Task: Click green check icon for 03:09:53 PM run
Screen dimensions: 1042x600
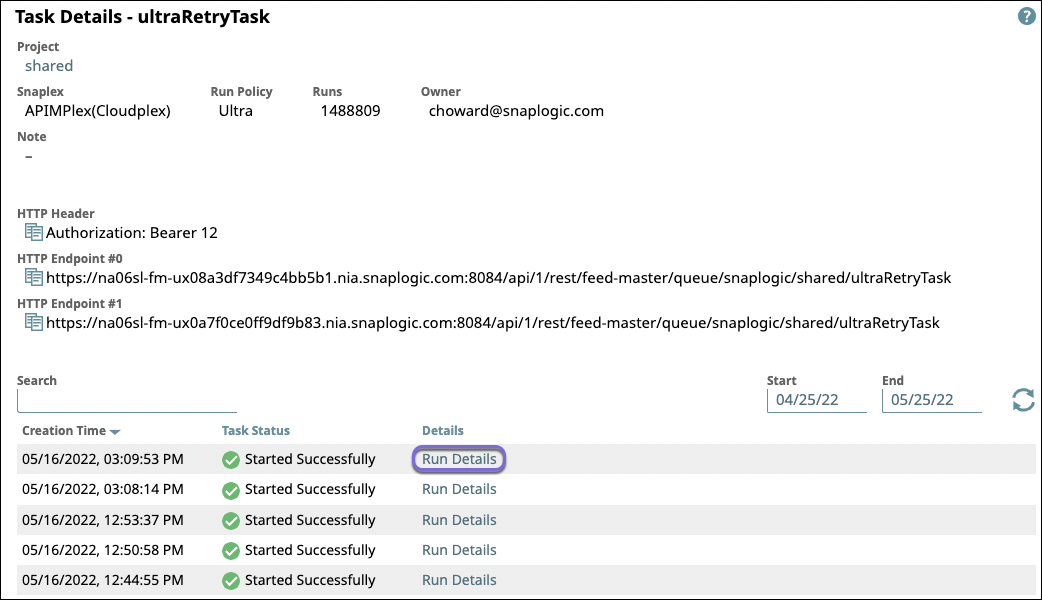Action: coord(231,460)
